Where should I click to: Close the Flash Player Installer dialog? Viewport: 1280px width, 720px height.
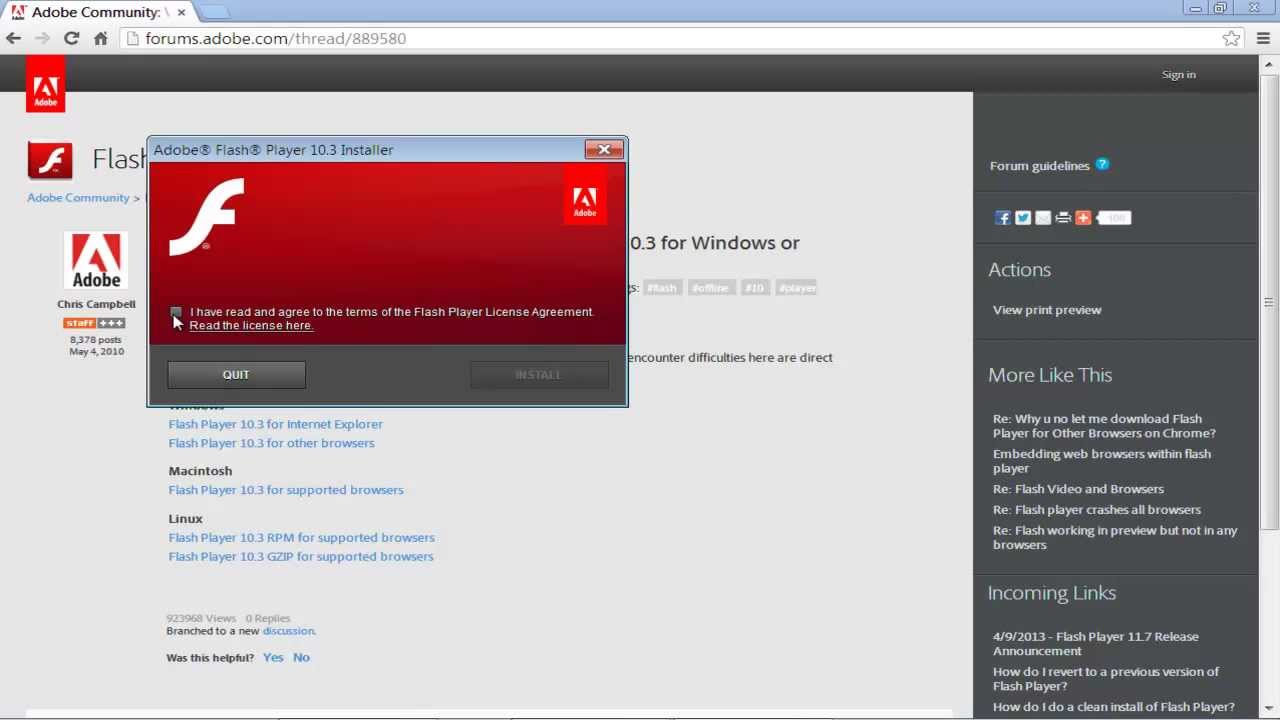[604, 149]
